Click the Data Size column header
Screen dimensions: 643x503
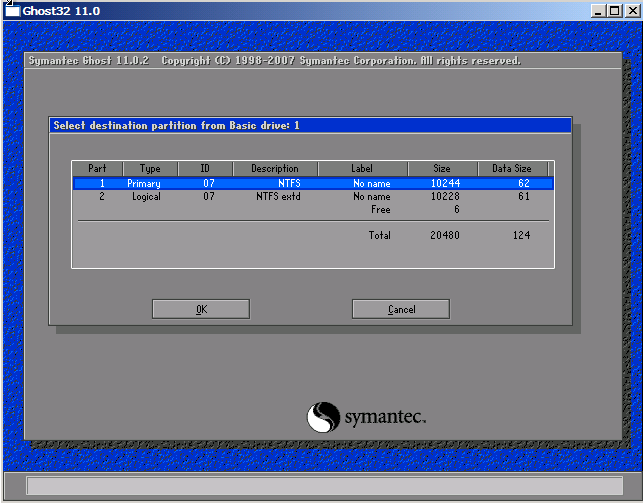tap(512, 168)
